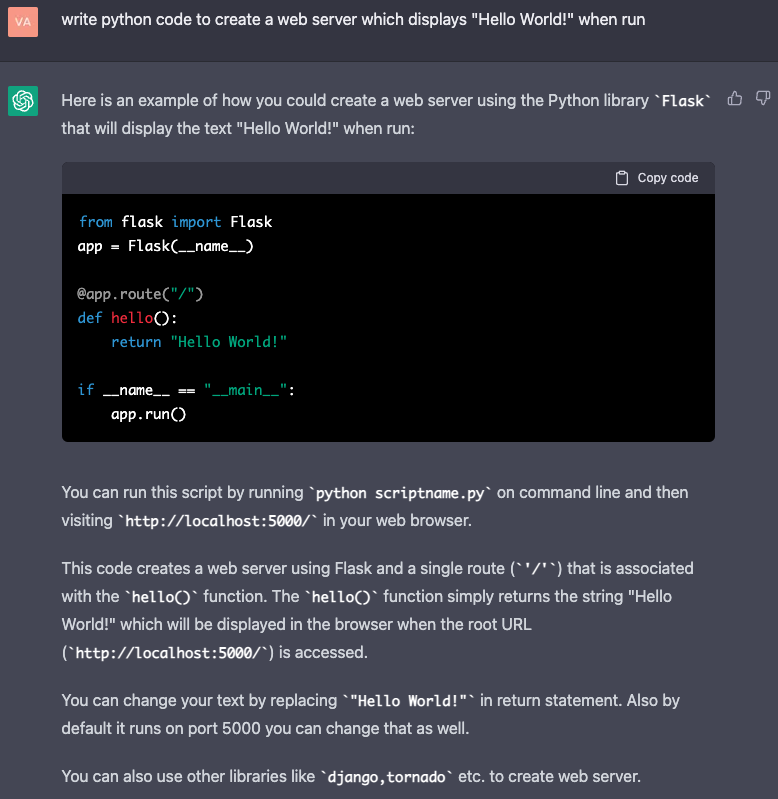Click the line 'app = Flask(__name__)'

point(166,246)
